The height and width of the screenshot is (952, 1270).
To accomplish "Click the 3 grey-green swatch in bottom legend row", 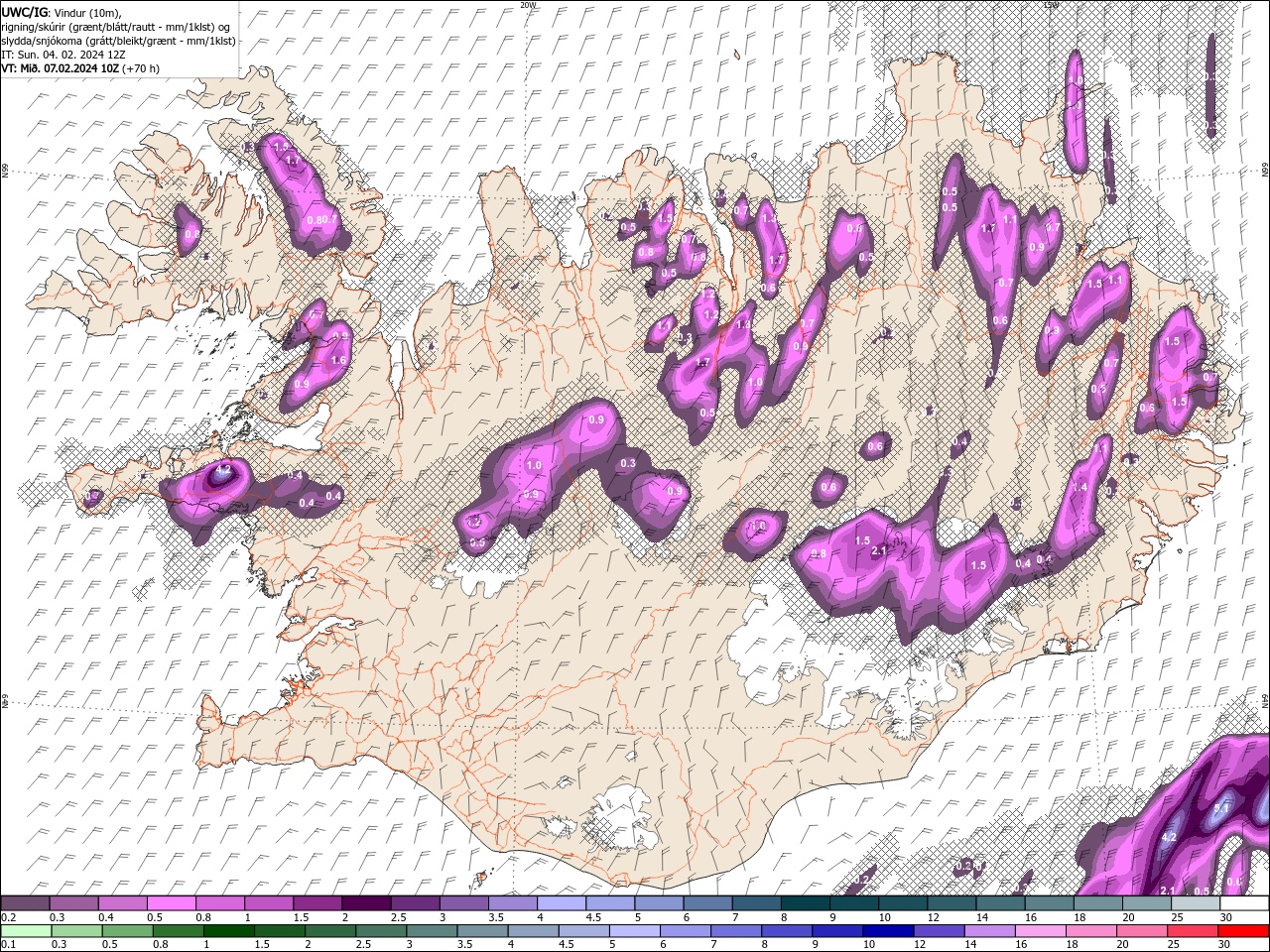I will click(432, 931).
